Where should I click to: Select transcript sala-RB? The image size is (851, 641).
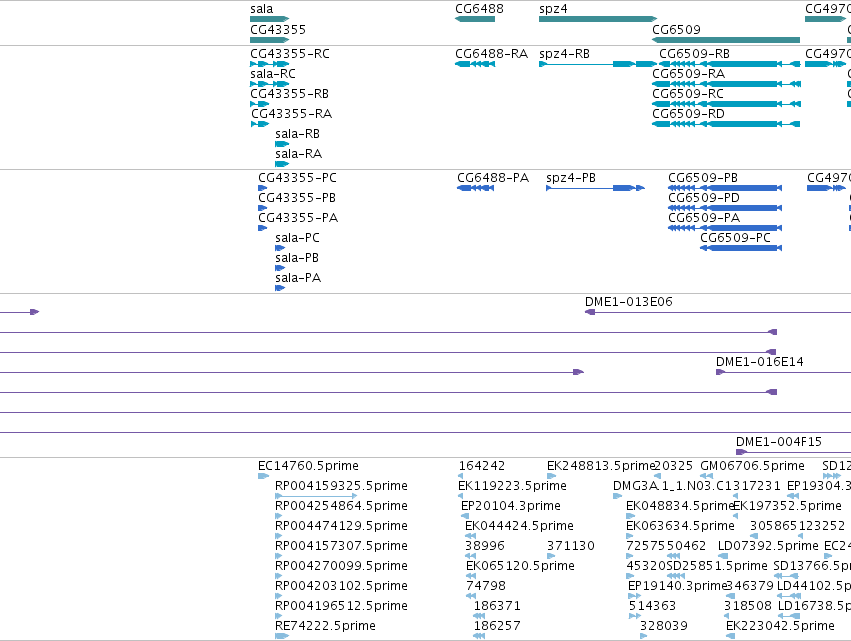[282, 144]
